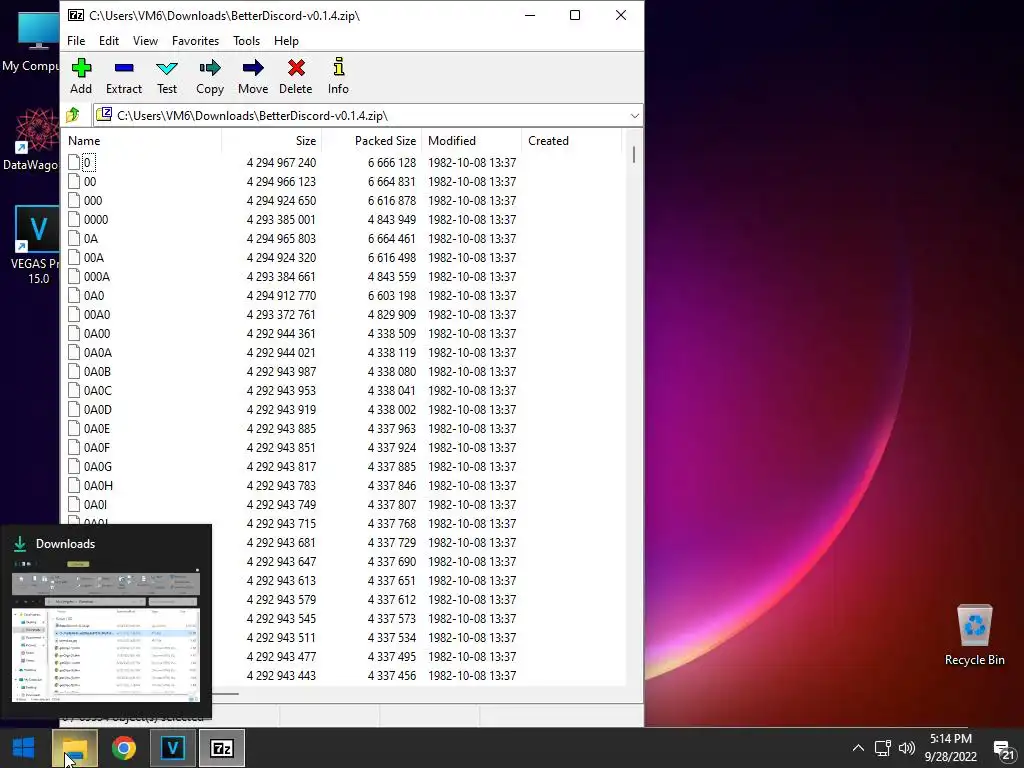Viewport: 1024px width, 768px height.
Task: Activate the 7-Zip taskbar button
Action: [x=222, y=748]
